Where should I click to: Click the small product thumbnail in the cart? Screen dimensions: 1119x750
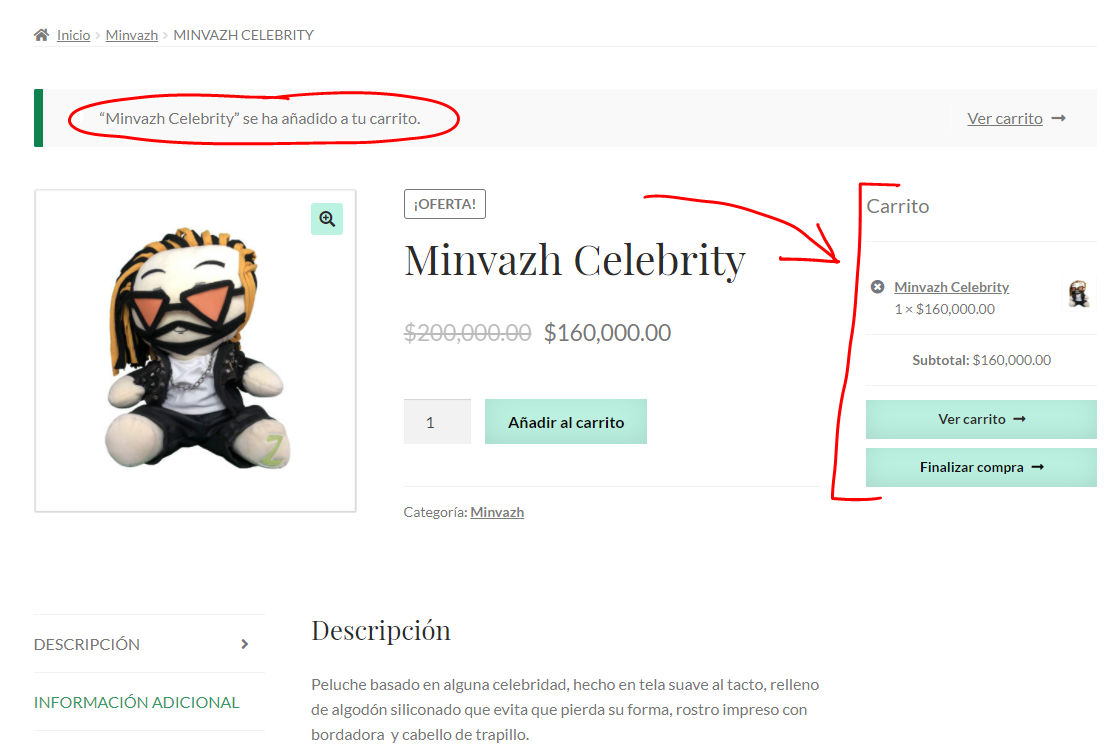1078,294
